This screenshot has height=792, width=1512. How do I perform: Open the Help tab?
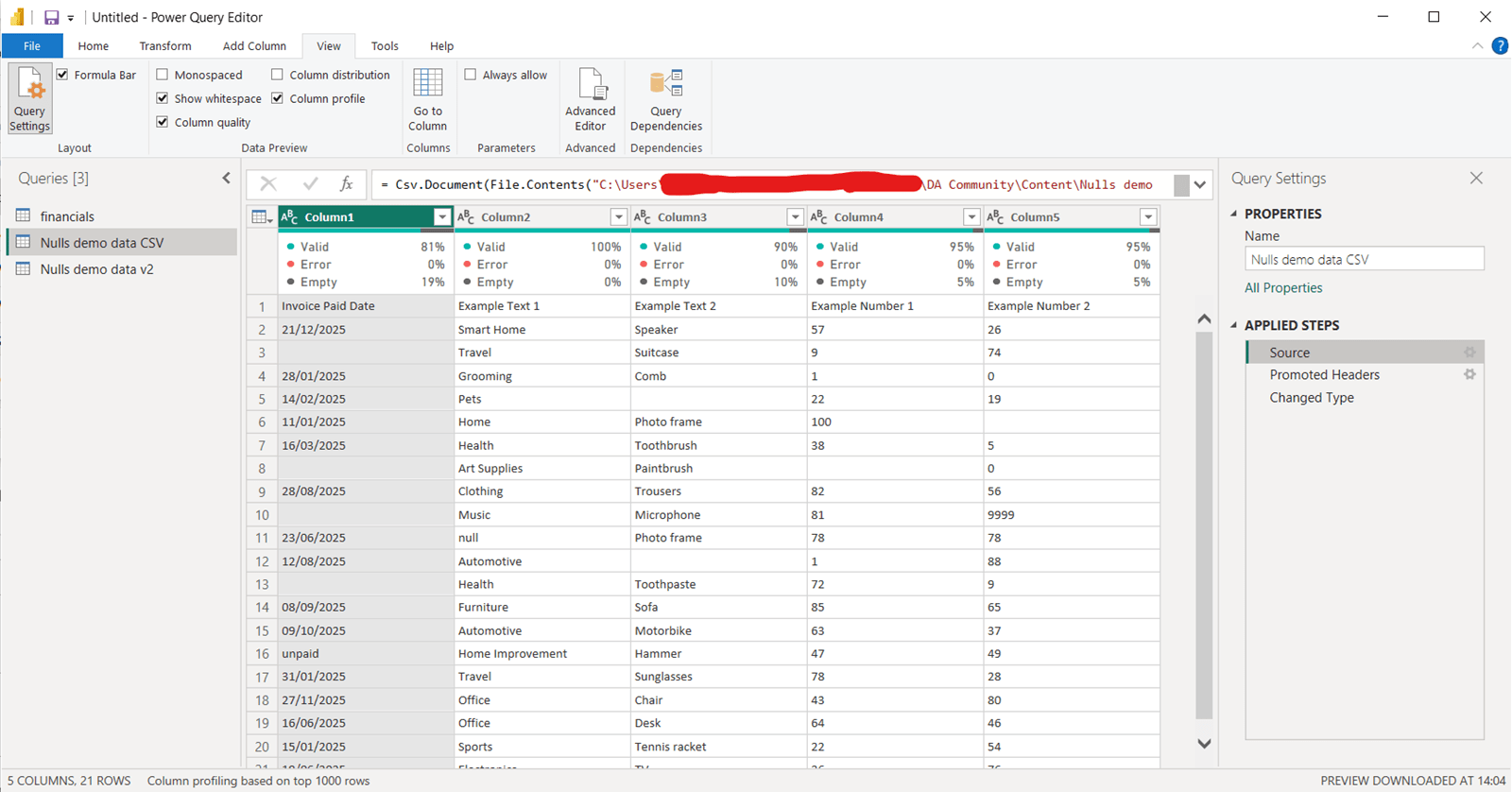441,45
